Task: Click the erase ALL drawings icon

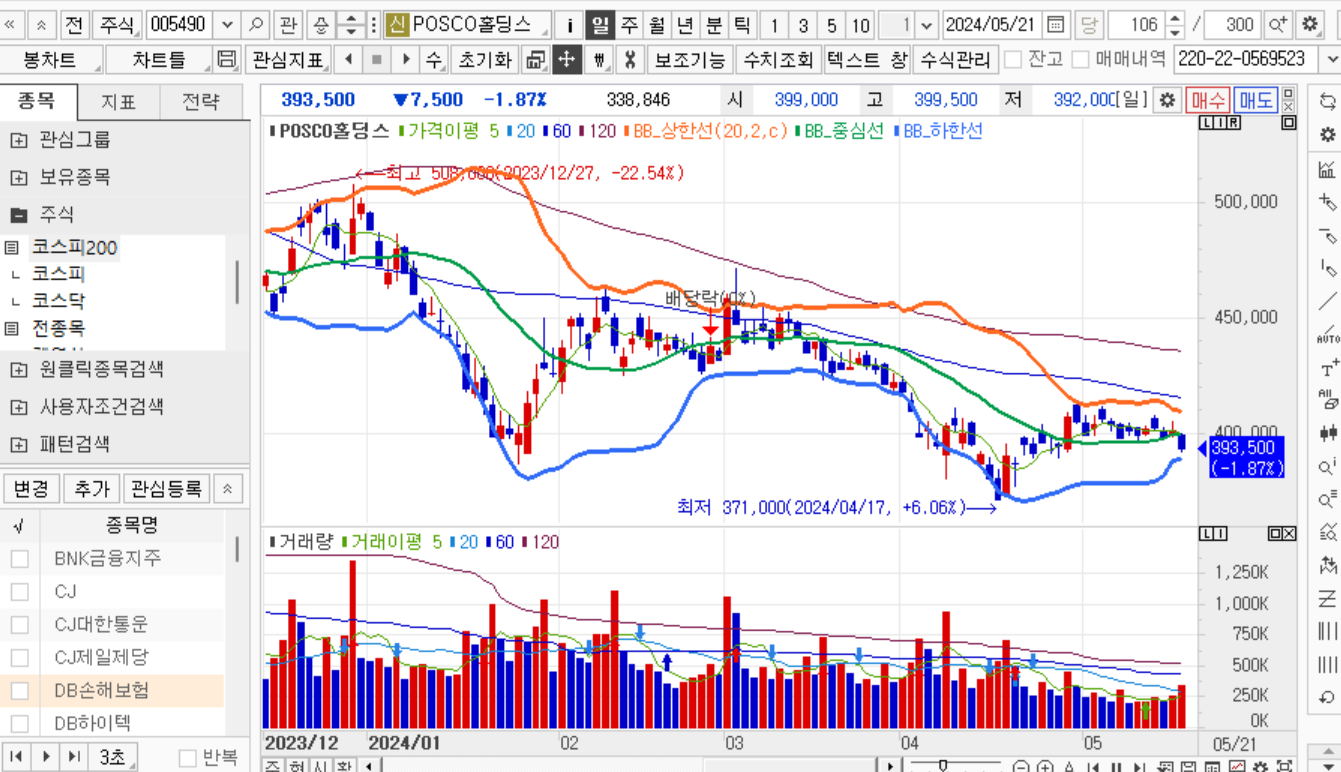Action: click(1328, 401)
